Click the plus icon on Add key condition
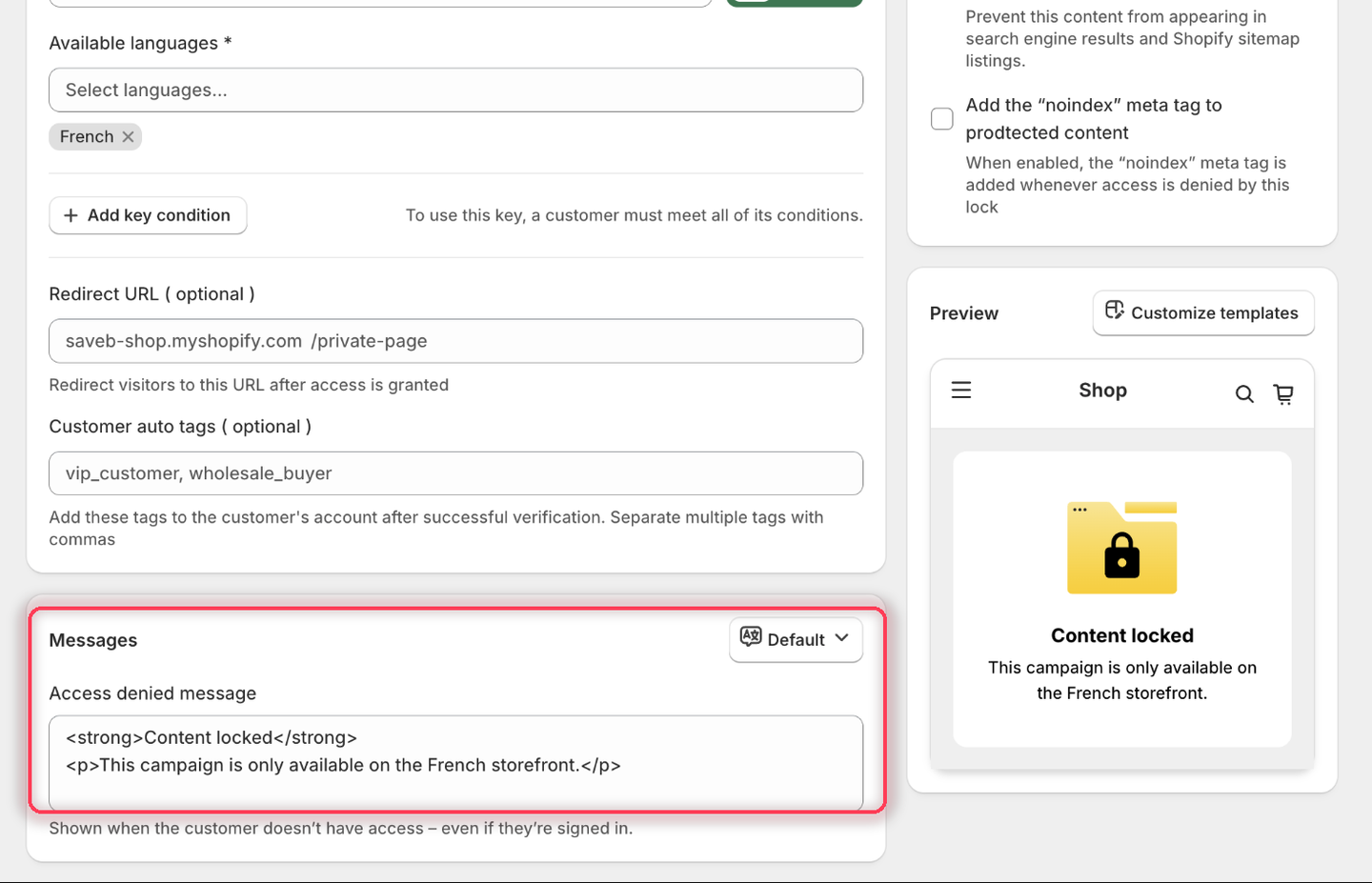 click(x=71, y=215)
